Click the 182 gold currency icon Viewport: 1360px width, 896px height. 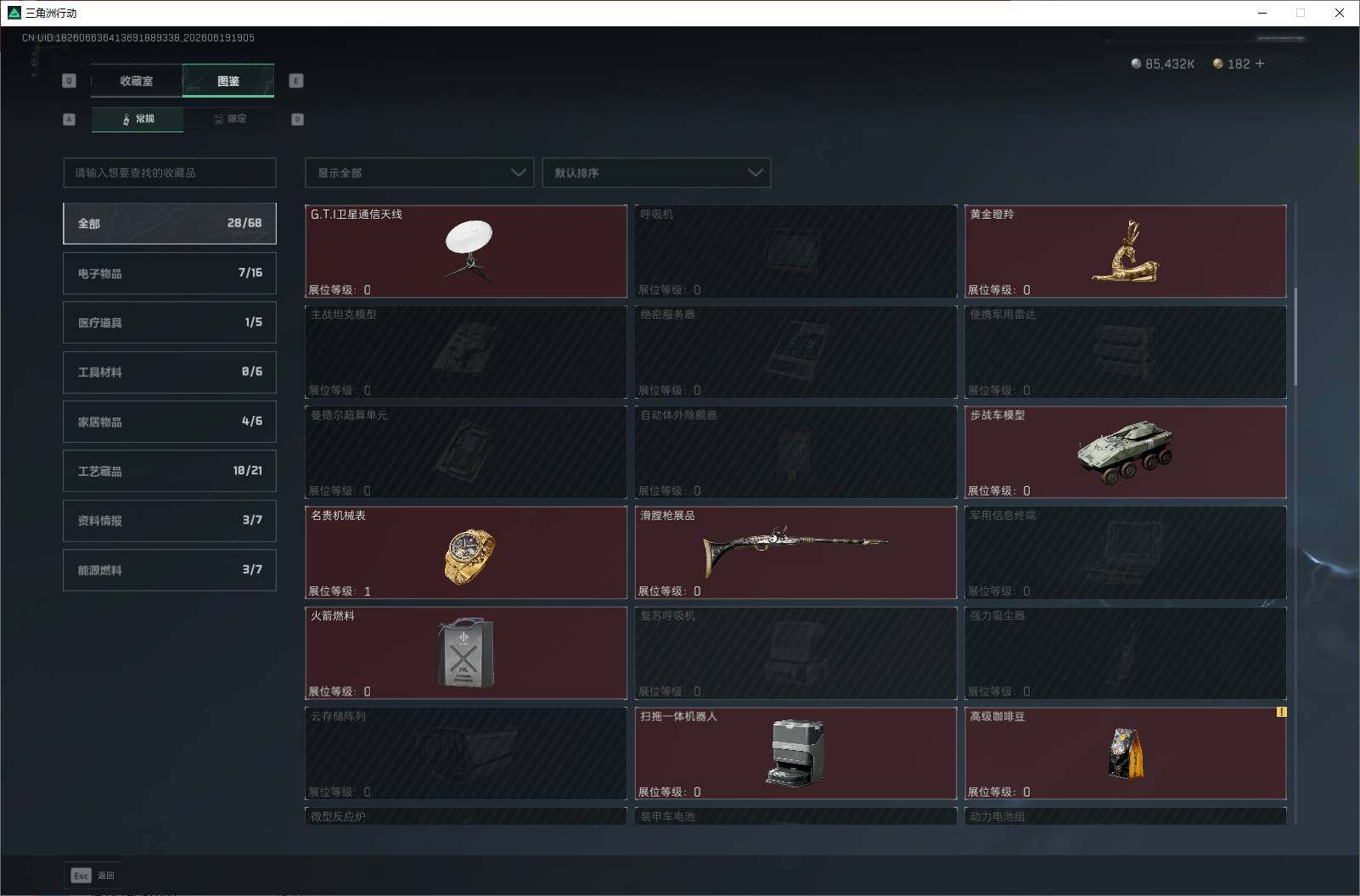[x=1217, y=64]
